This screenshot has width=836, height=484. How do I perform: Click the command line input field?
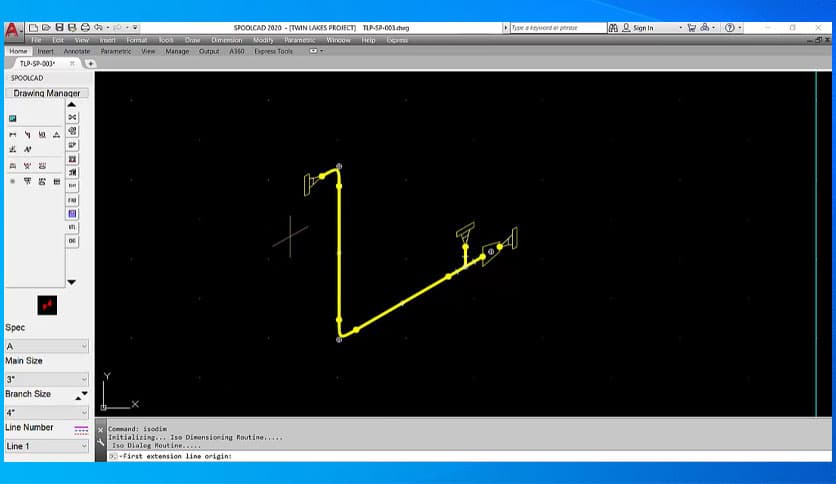click(469, 456)
